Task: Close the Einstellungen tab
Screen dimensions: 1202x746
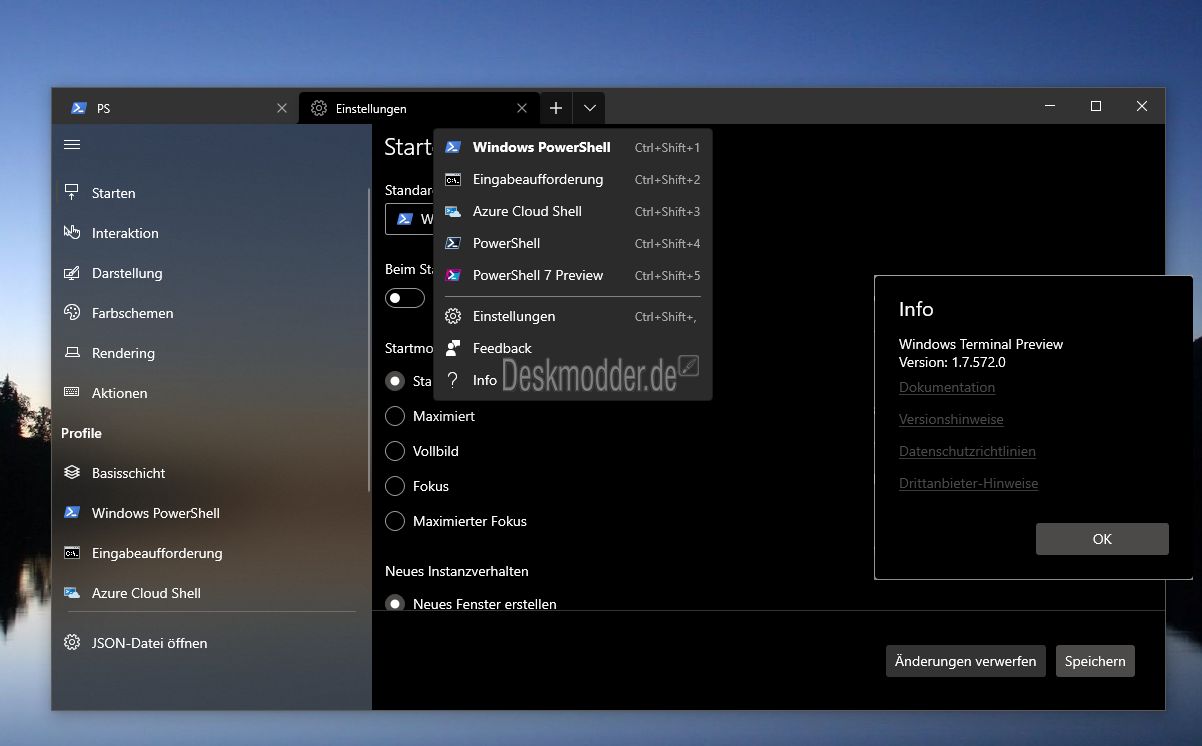Action: point(522,108)
